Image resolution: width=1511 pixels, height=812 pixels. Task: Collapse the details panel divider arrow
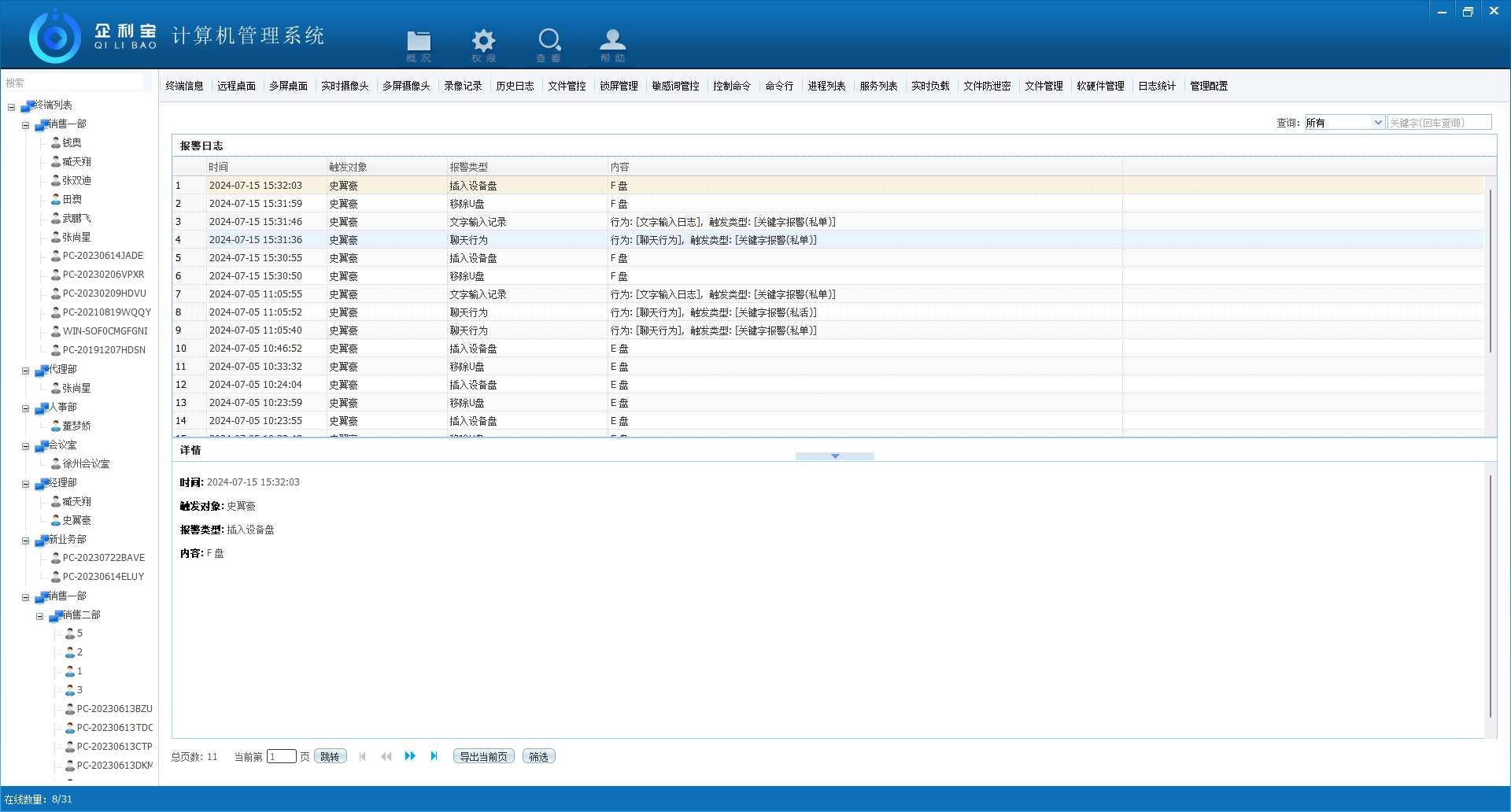tap(834, 456)
